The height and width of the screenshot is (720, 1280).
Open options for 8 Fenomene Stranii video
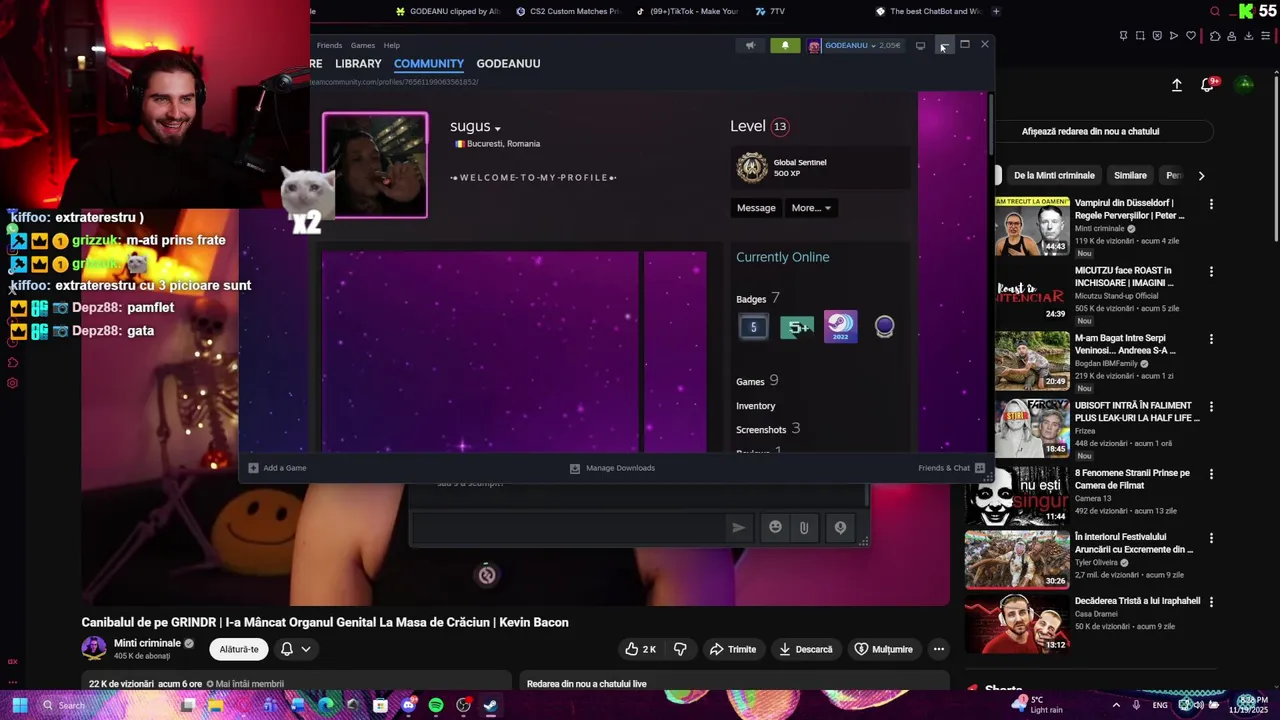(x=1211, y=474)
